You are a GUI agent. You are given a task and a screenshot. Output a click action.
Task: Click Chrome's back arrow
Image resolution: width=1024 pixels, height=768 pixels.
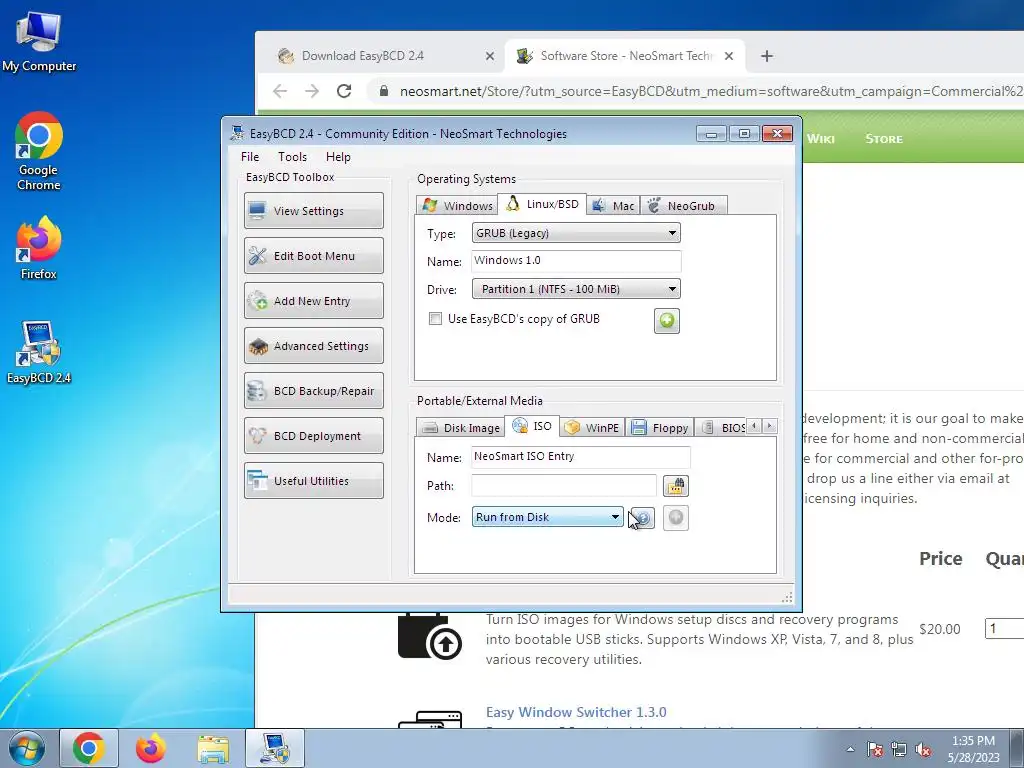pos(280,91)
